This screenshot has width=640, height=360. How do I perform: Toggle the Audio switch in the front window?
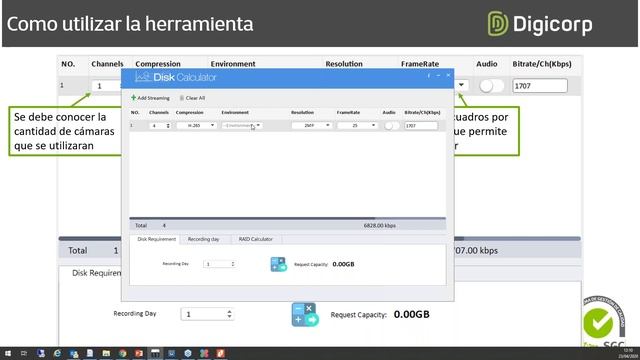[391, 126]
